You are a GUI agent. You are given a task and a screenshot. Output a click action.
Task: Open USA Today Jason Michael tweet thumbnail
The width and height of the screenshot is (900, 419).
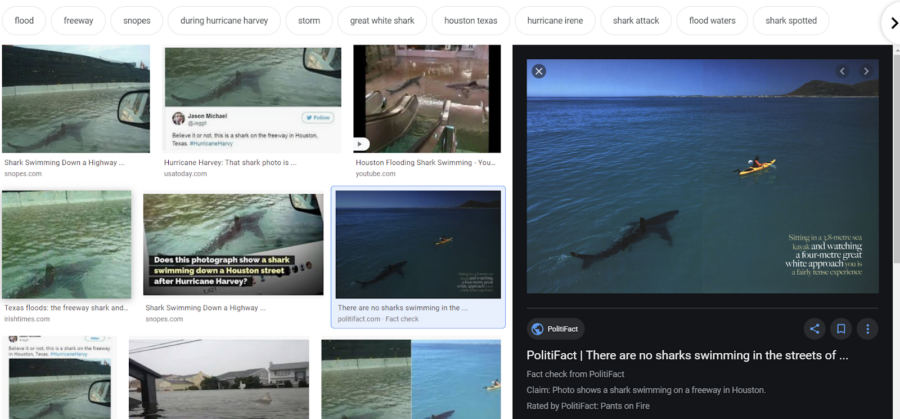click(253, 100)
